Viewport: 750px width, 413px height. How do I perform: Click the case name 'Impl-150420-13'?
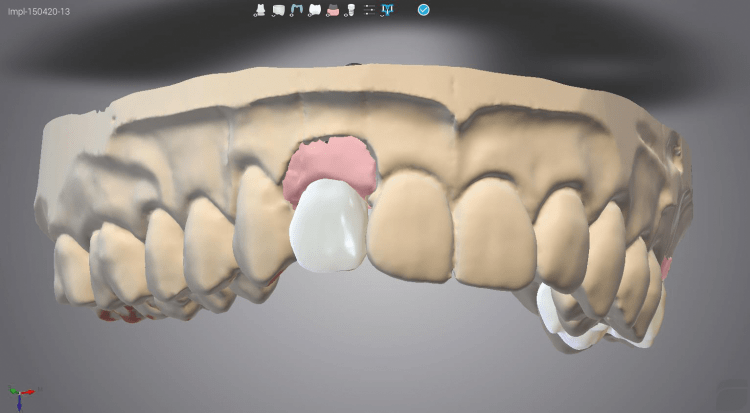point(39,11)
